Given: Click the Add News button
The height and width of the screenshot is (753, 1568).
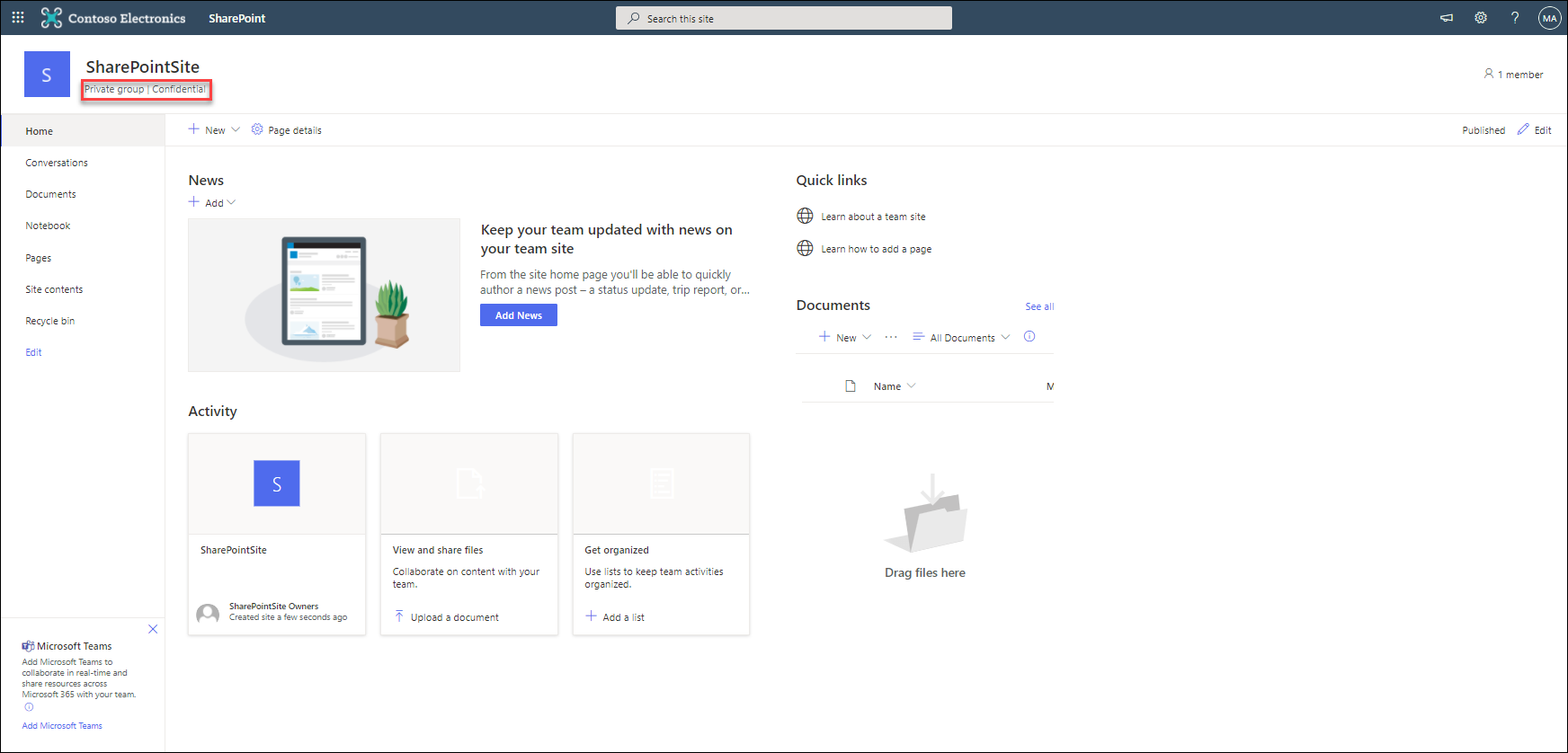Looking at the screenshot, I should point(519,315).
